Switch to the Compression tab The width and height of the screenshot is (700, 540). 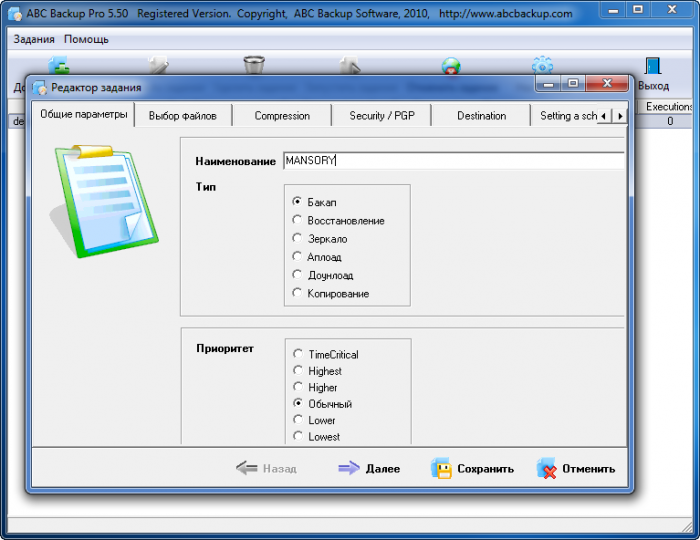click(282, 116)
